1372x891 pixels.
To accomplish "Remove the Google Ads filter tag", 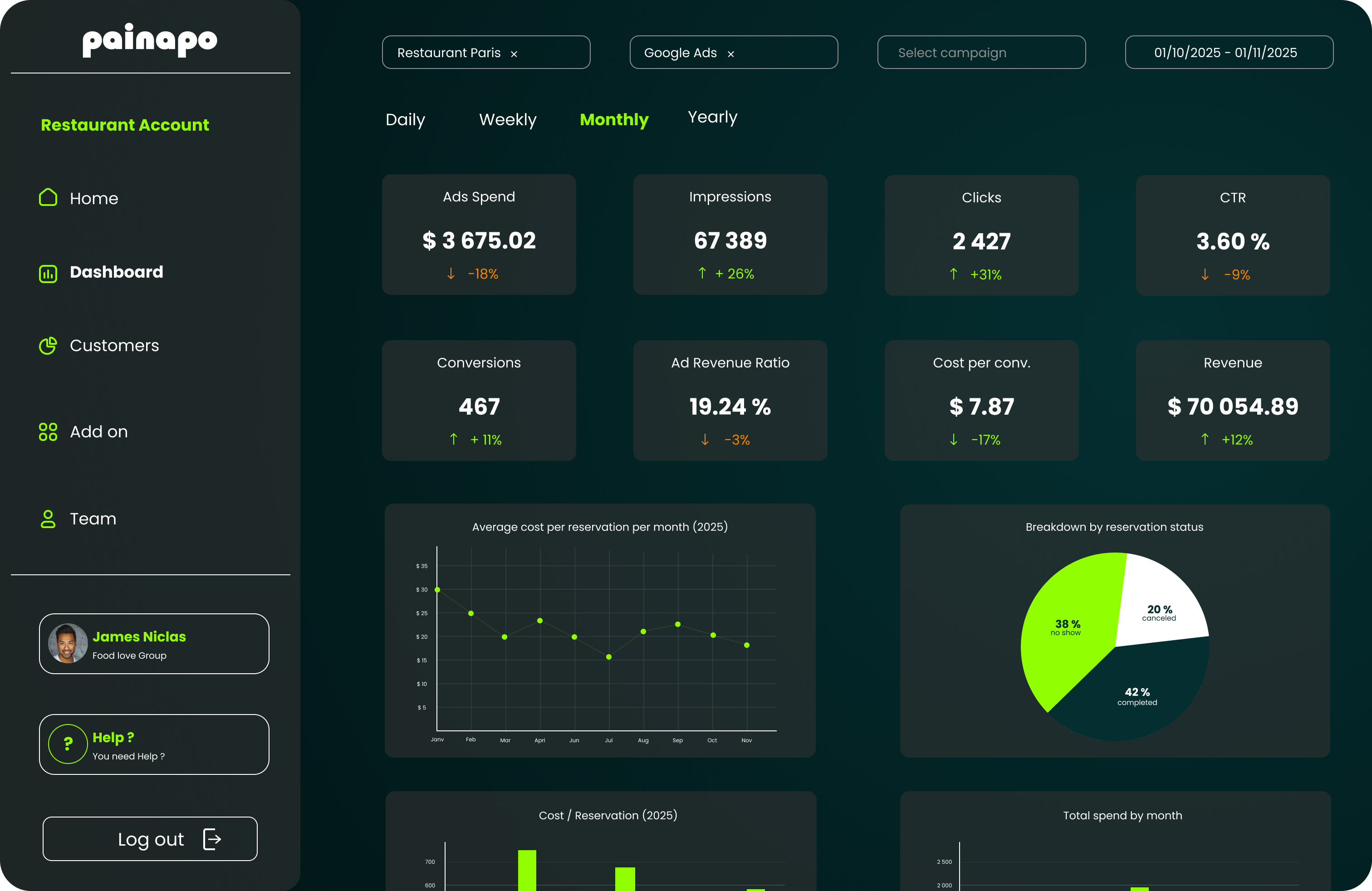I will 730,54.
